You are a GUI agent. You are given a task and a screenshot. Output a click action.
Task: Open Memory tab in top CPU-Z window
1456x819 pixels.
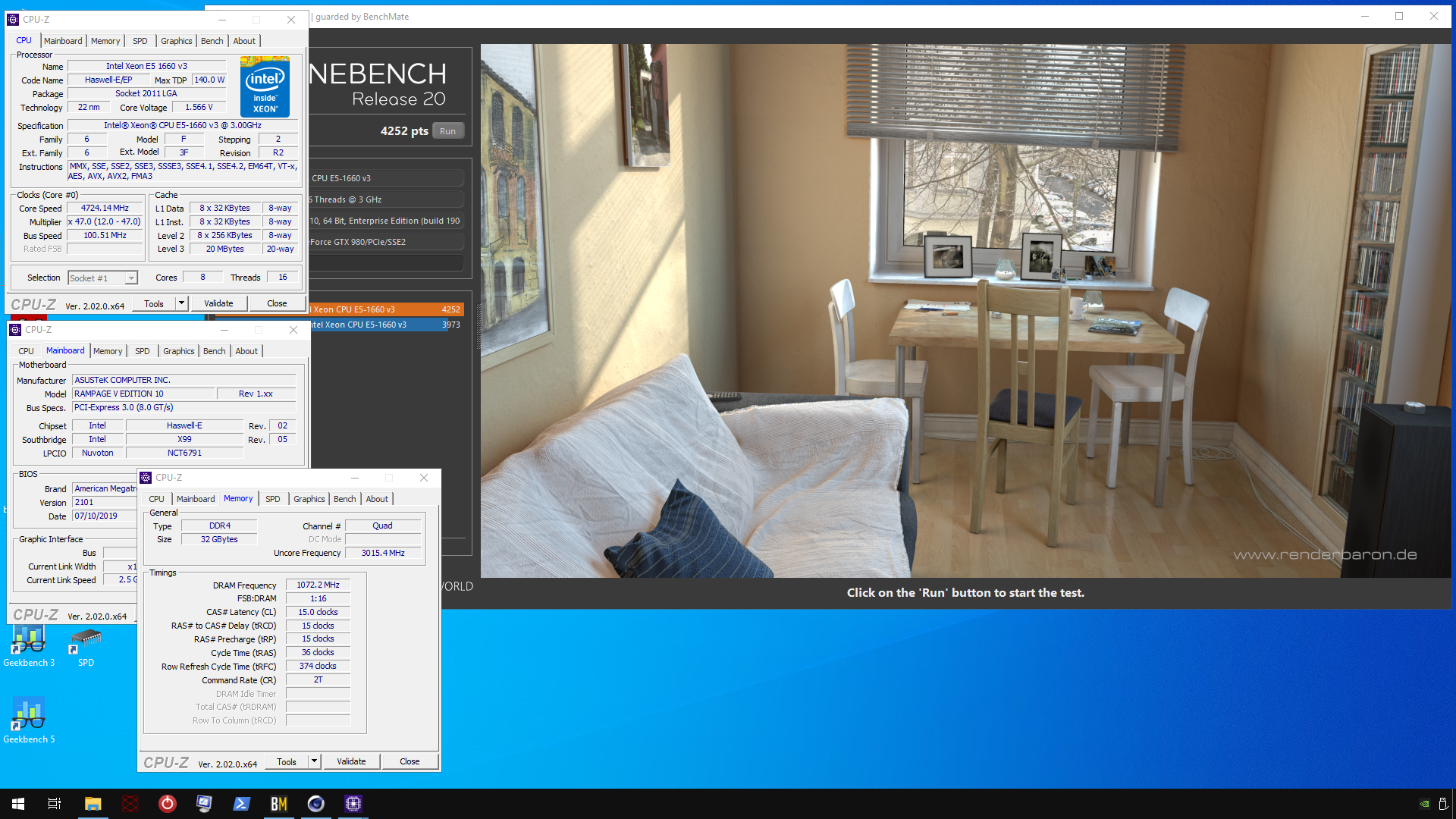[x=105, y=41]
